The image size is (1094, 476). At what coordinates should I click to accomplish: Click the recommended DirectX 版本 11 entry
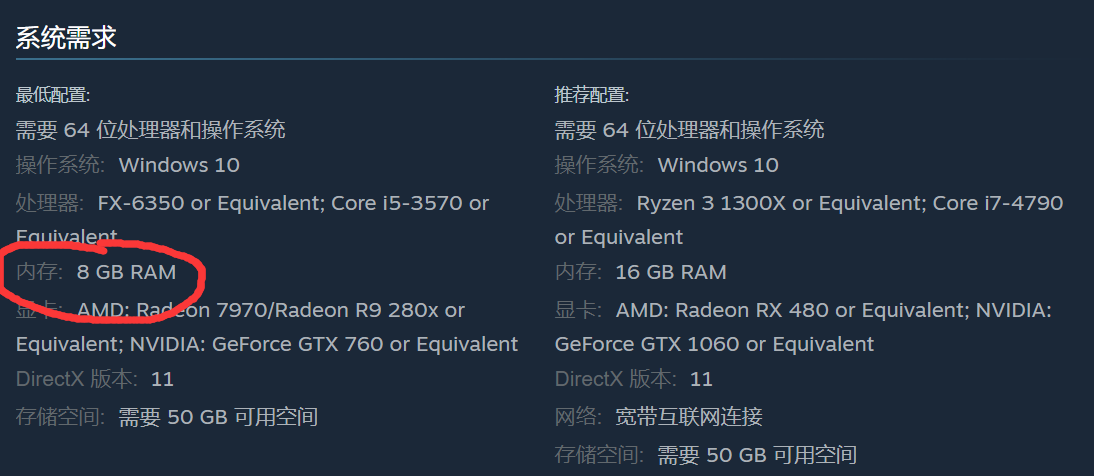[634, 379]
